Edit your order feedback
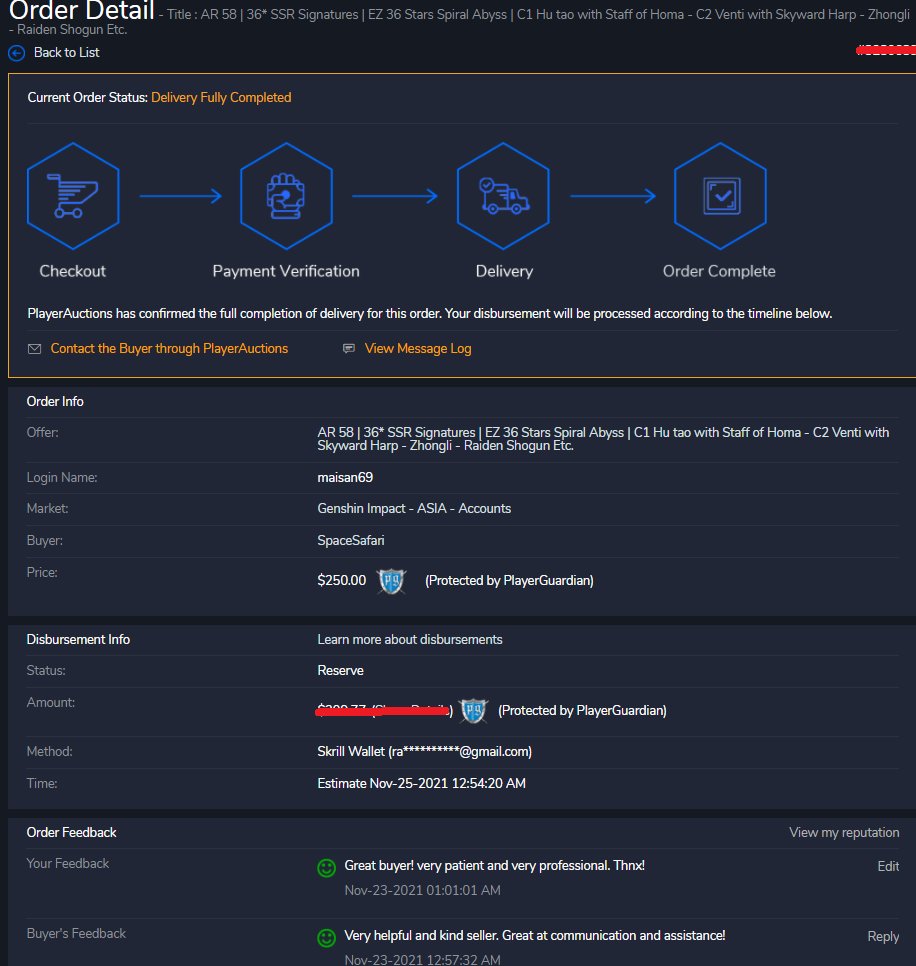Viewport: 916px width, 966px height. [x=888, y=866]
